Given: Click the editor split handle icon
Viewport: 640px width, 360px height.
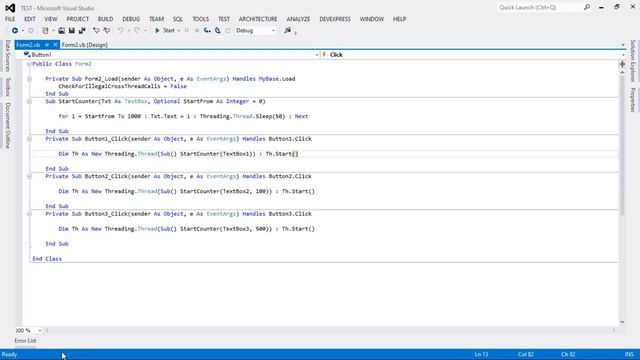Looking at the screenshot, I should coord(622,64).
